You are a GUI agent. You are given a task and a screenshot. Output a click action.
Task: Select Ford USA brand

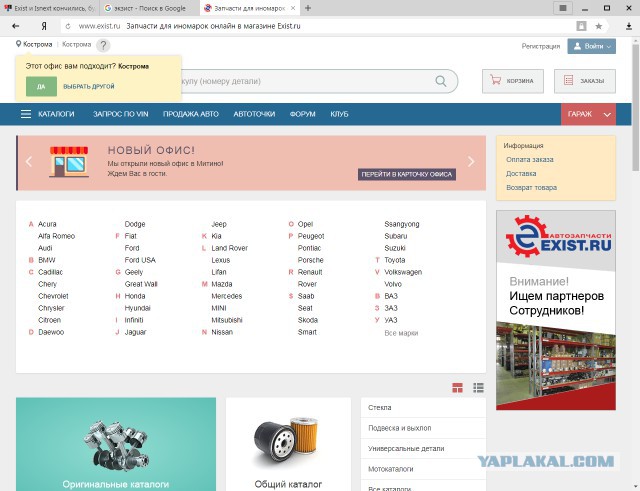click(140, 260)
